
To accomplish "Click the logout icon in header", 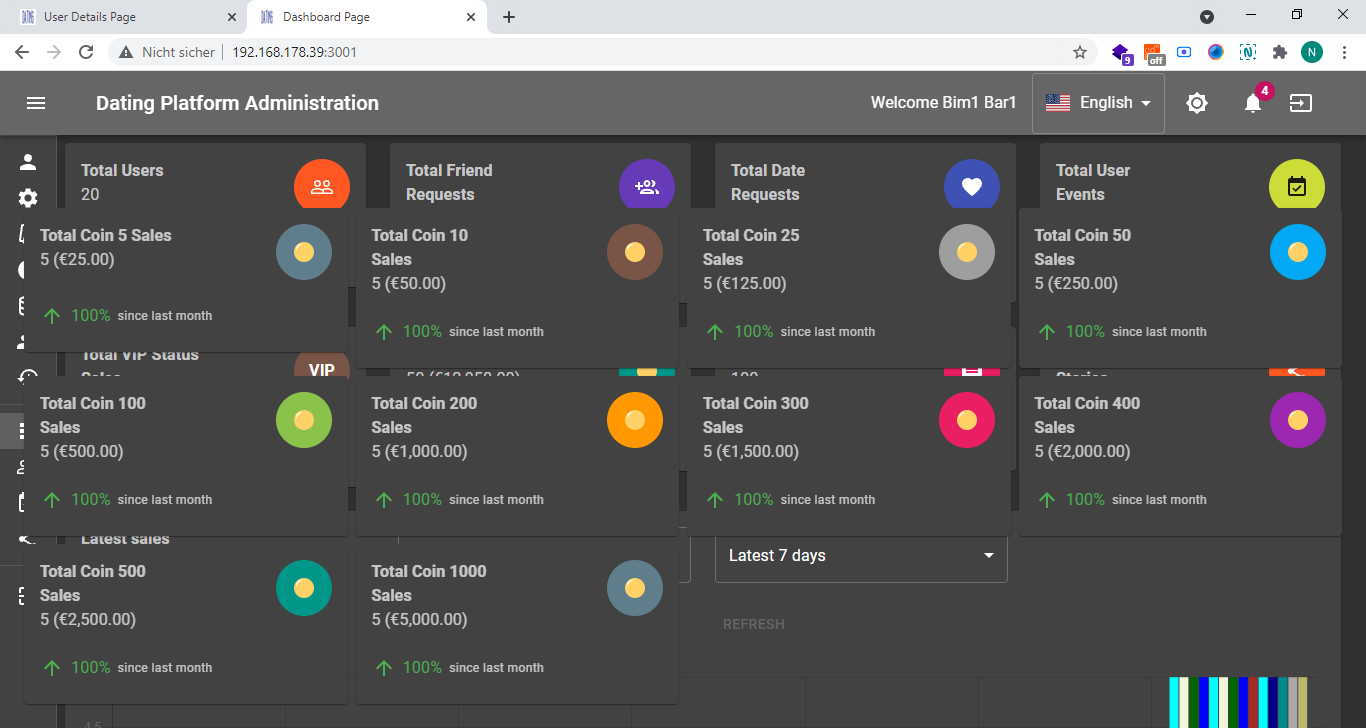I will click(1300, 103).
